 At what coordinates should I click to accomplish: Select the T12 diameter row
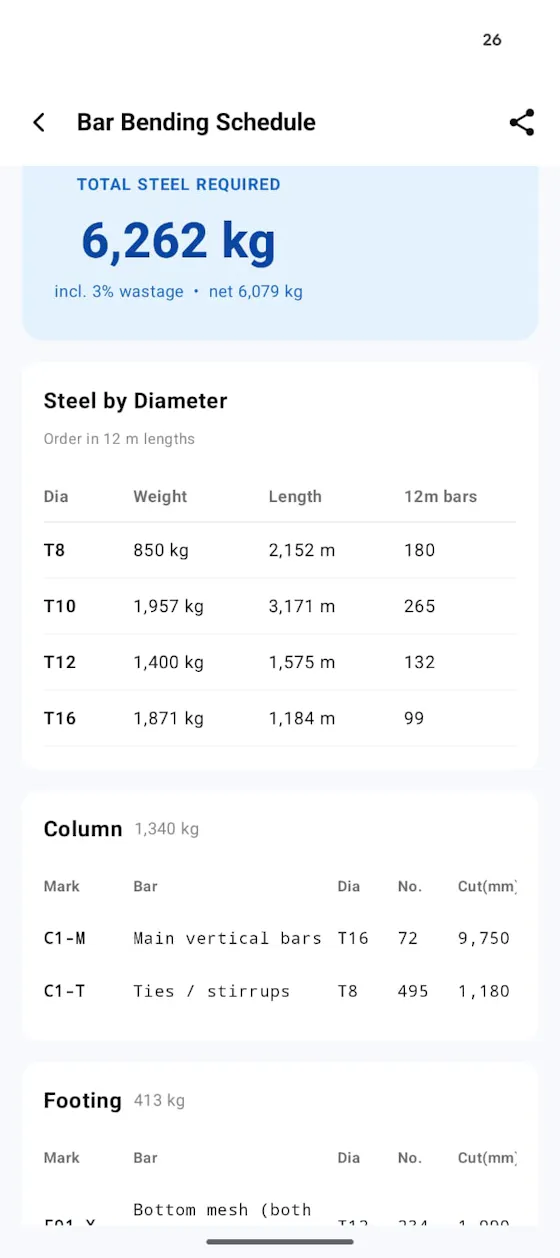pos(280,662)
